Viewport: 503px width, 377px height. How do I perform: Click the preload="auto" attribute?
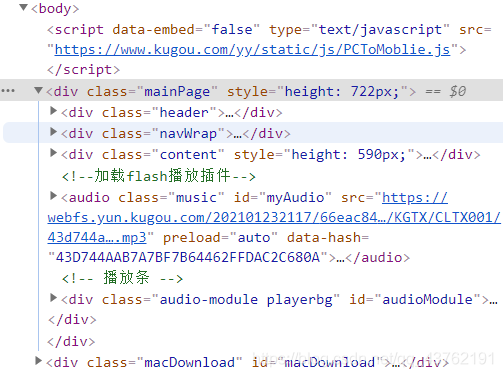(x=220, y=238)
